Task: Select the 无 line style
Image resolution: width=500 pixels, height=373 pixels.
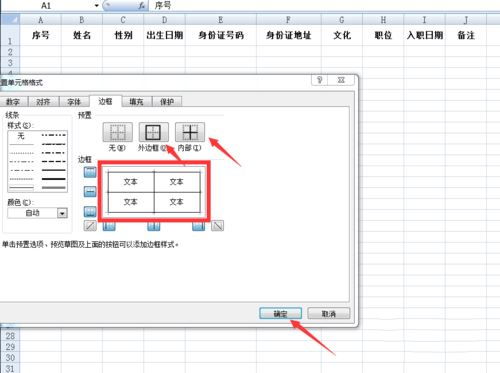Action: coord(21,136)
